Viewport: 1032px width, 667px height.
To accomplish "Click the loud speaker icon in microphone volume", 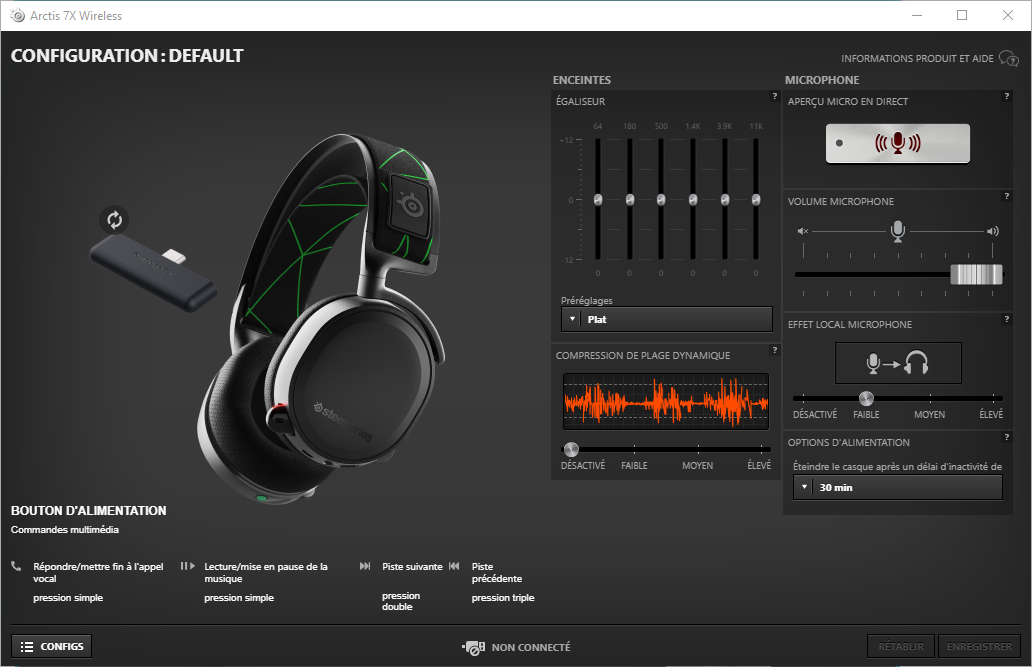I will coord(993,231).
